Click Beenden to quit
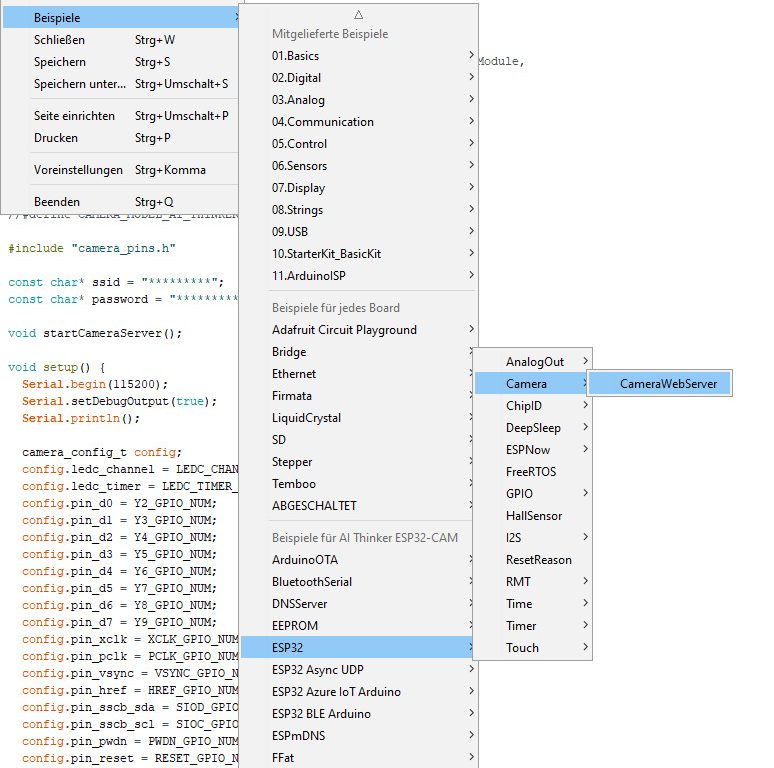 (x=57, y=202)
